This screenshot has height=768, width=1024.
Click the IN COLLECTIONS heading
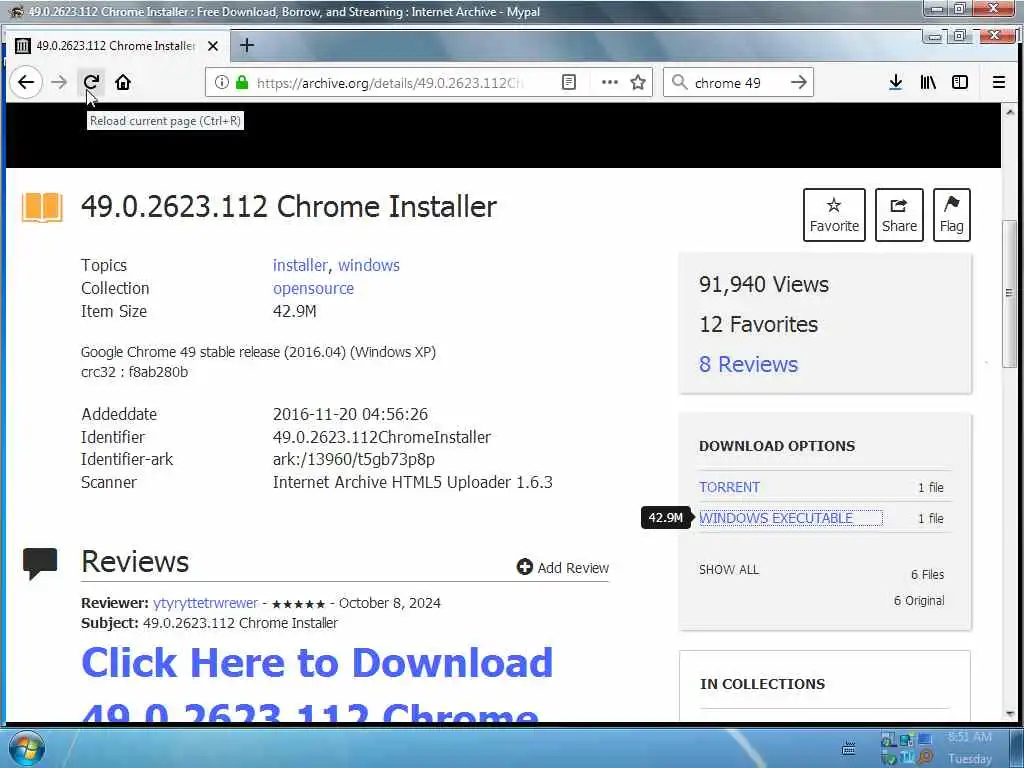pos(762,684)
